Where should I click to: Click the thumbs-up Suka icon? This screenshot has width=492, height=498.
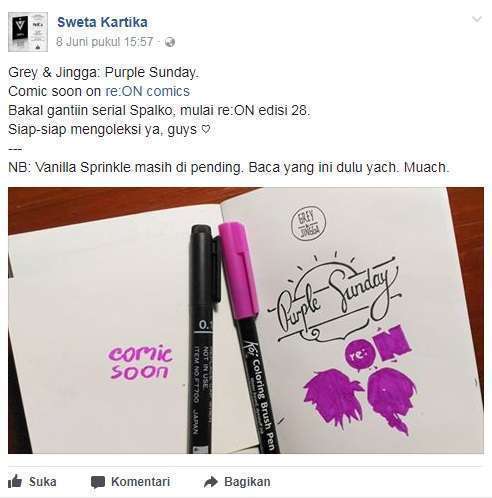pyautogui.click(x=15, y=482)
